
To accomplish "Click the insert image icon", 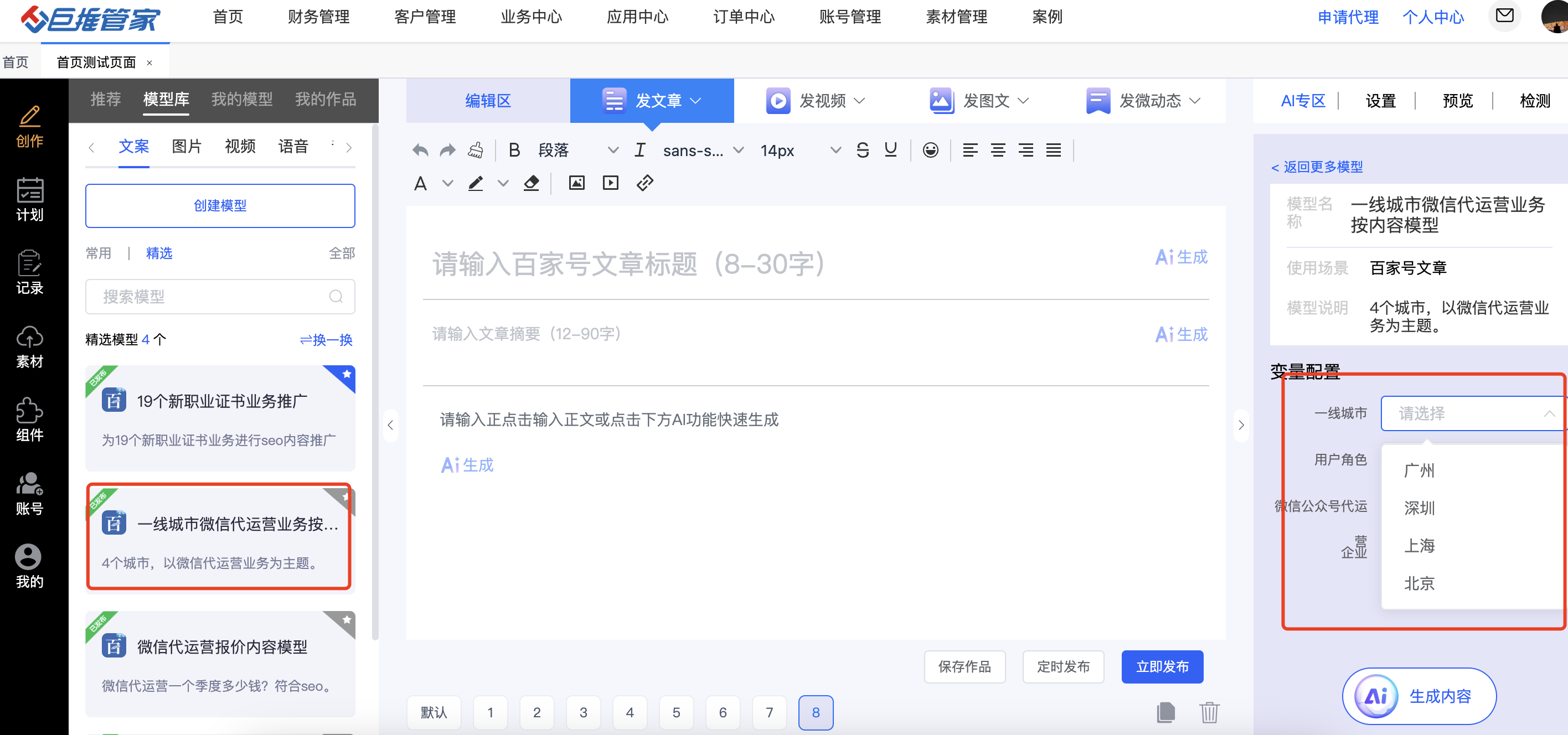I will pos(576,183).
